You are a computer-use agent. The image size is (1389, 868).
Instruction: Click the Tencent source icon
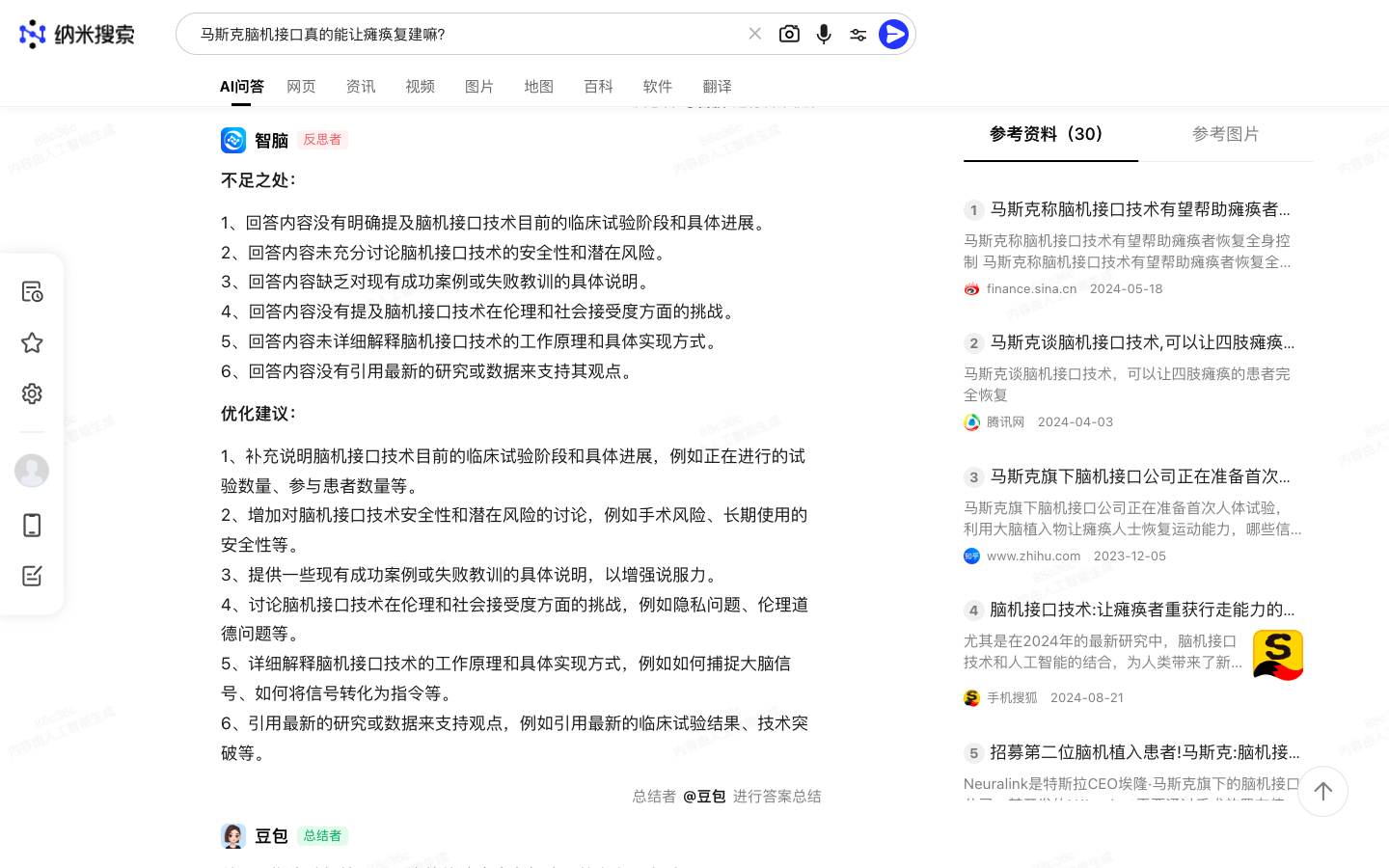click(971, 422)
